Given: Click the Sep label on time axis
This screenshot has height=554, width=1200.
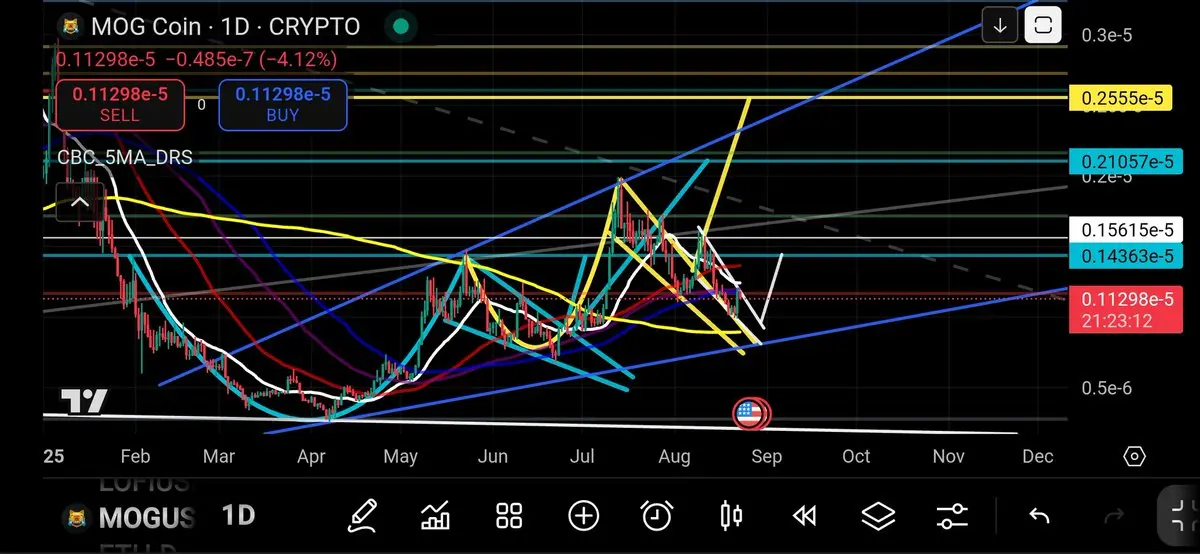Looking at the screenshot, I should point(765,457).
